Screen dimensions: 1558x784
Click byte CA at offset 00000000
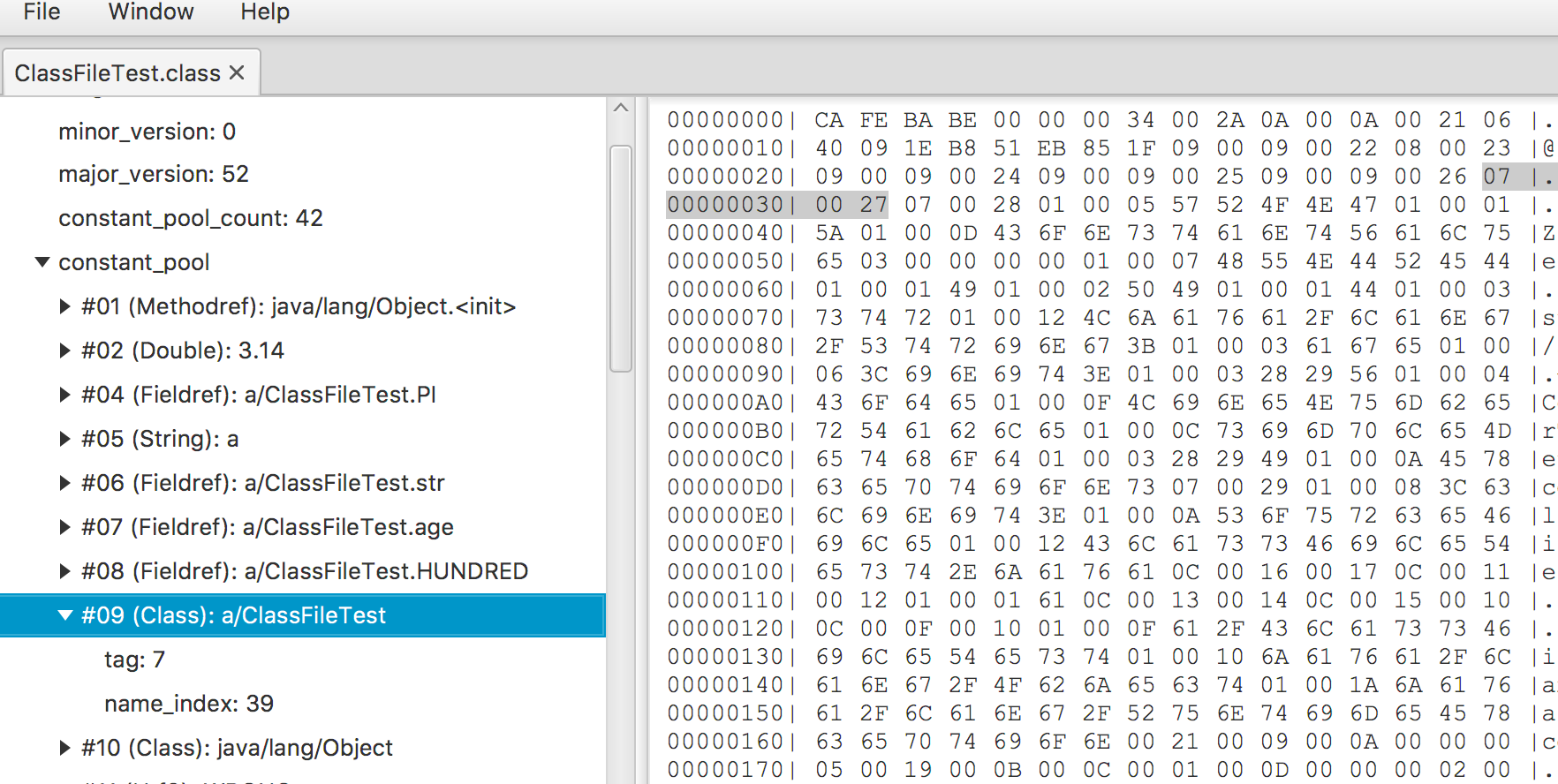[x=828, y=120]
